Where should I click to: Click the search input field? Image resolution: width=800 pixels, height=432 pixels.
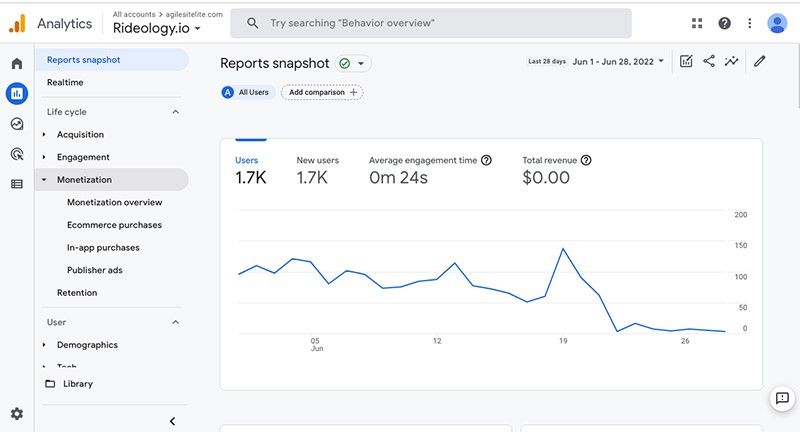click(431, 23)
